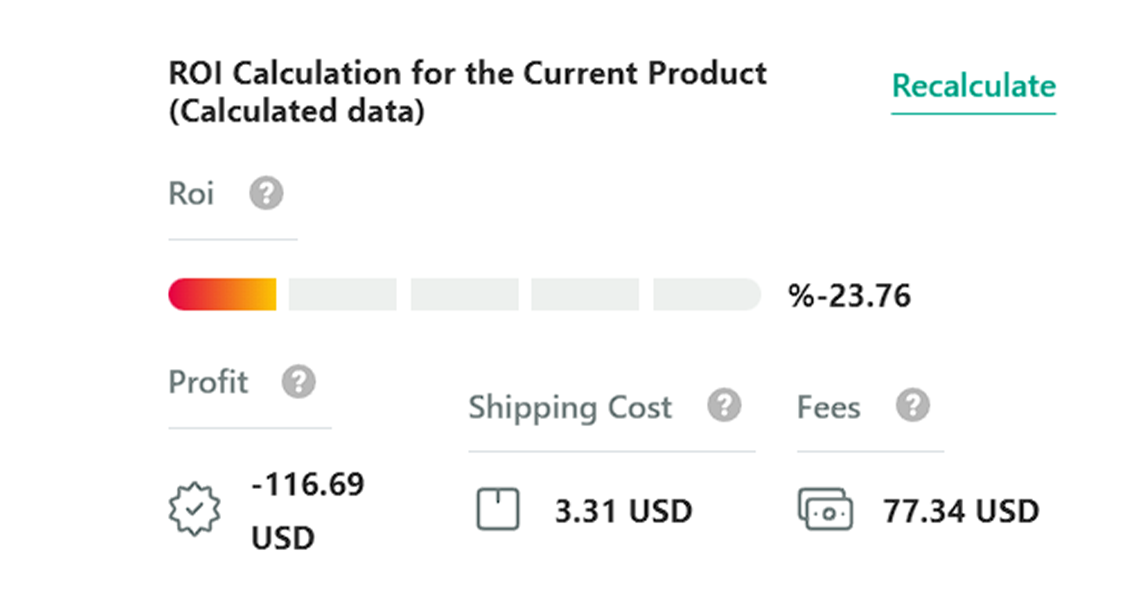Screen dimensions: 1144x592
Task: Click the %-23.76 ROI percentage value
Action: click(850, 296)
